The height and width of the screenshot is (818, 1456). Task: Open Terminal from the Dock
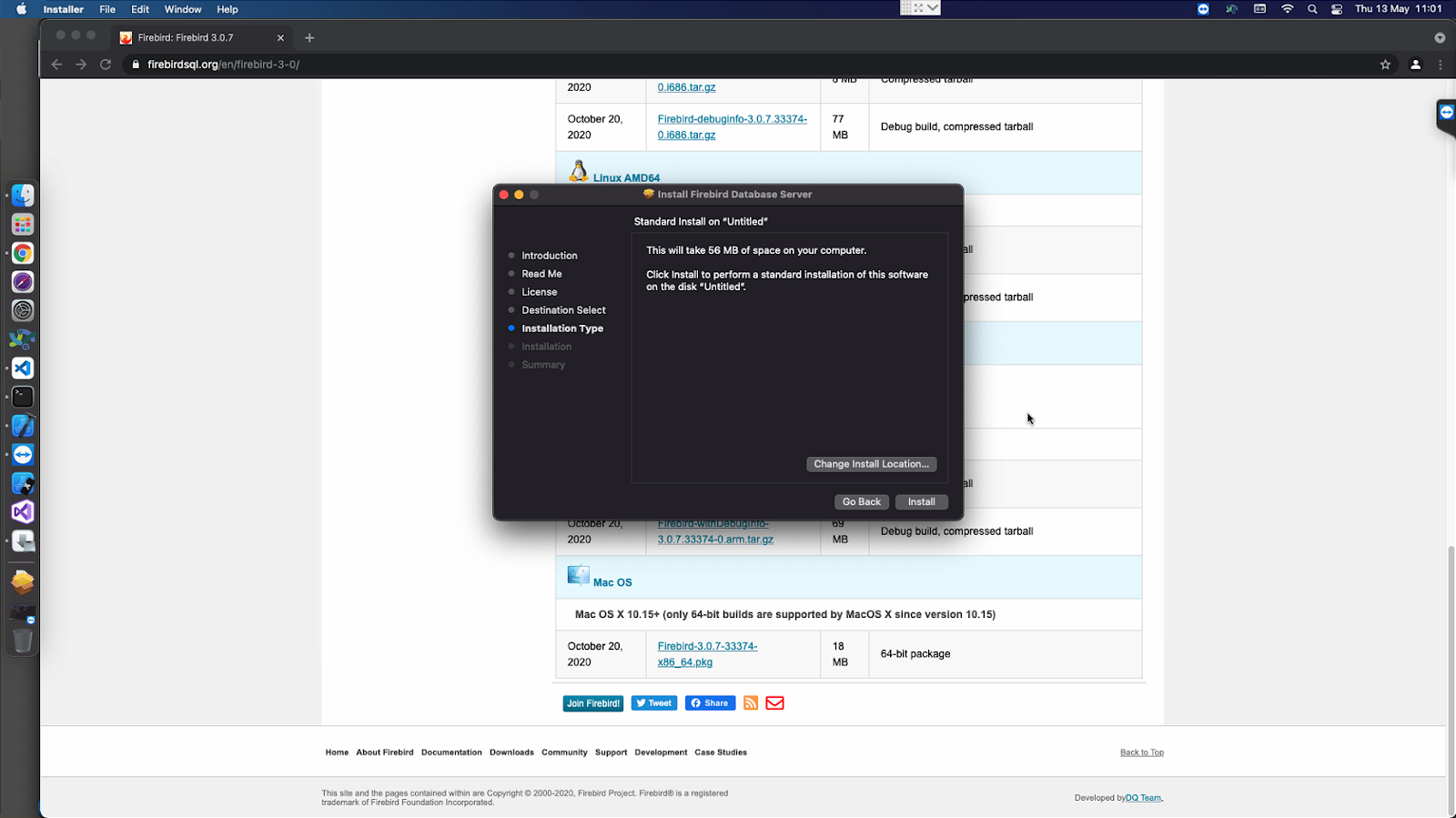pos(23,397)
